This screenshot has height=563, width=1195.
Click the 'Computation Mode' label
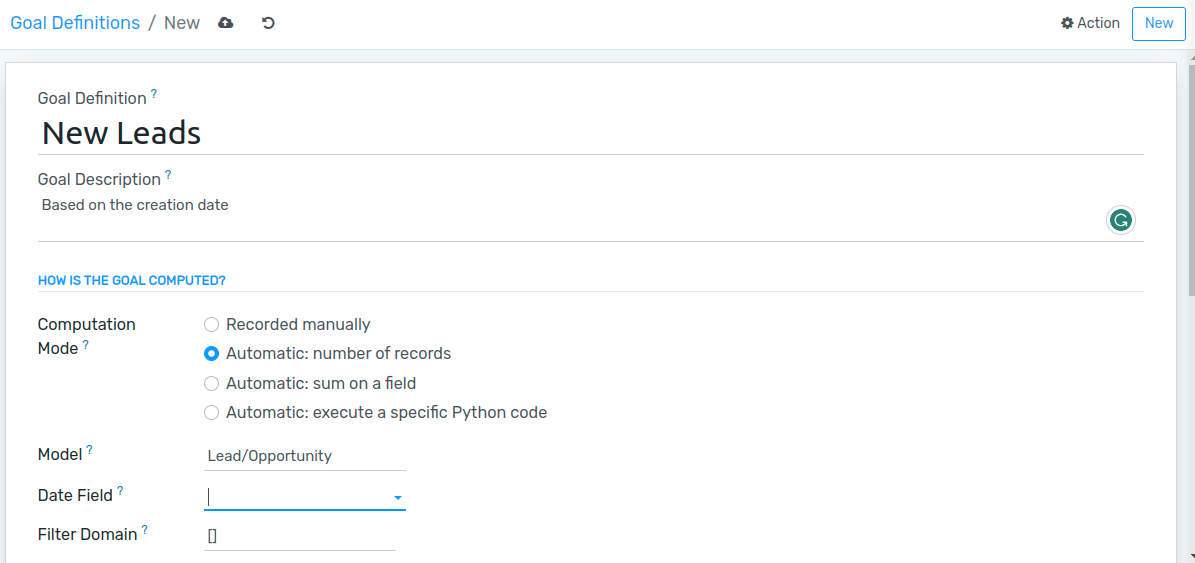tap(86, 336)
